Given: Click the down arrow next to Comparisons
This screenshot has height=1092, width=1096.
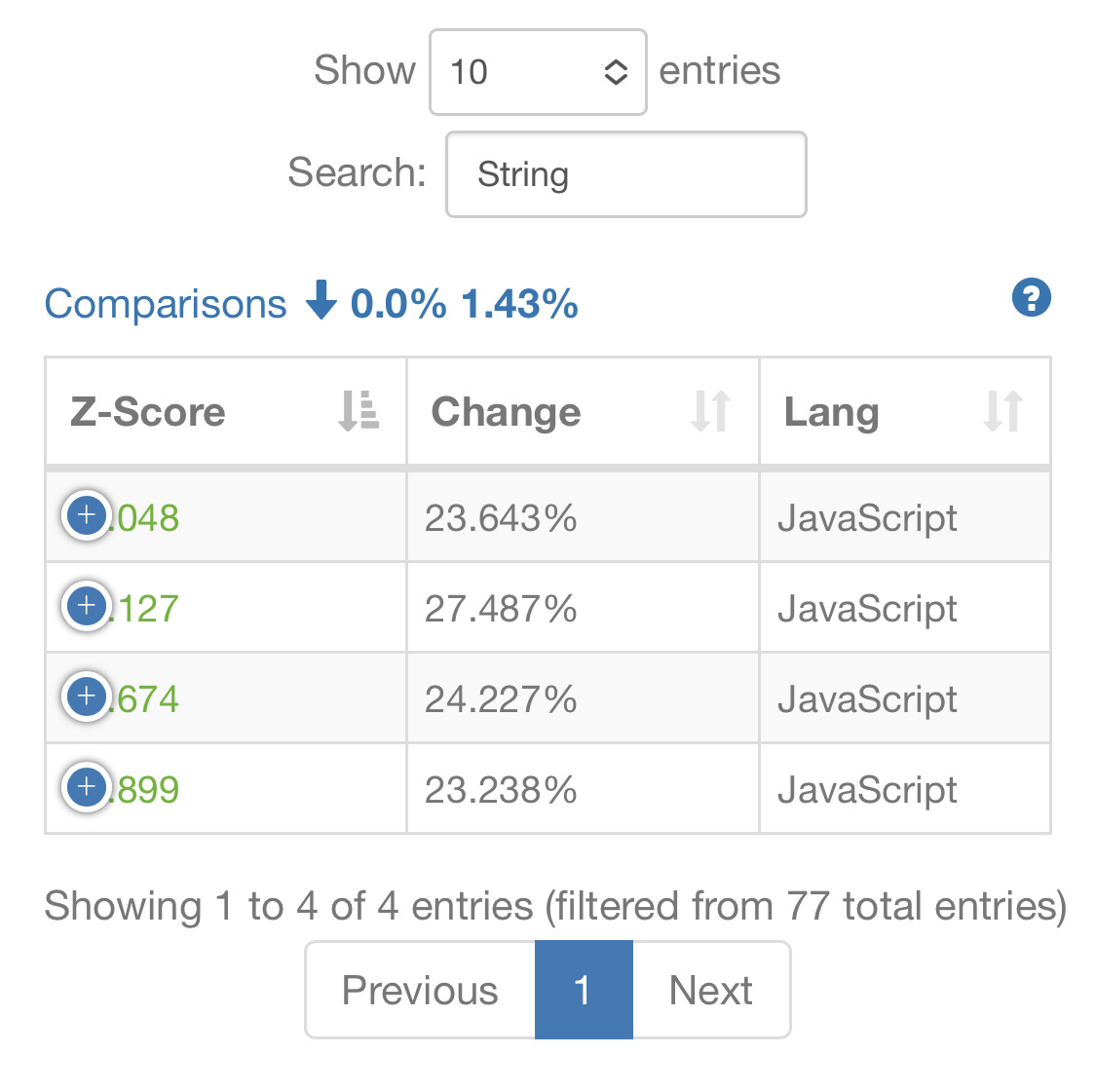Looking at the screenshot, I should (321, 301).
